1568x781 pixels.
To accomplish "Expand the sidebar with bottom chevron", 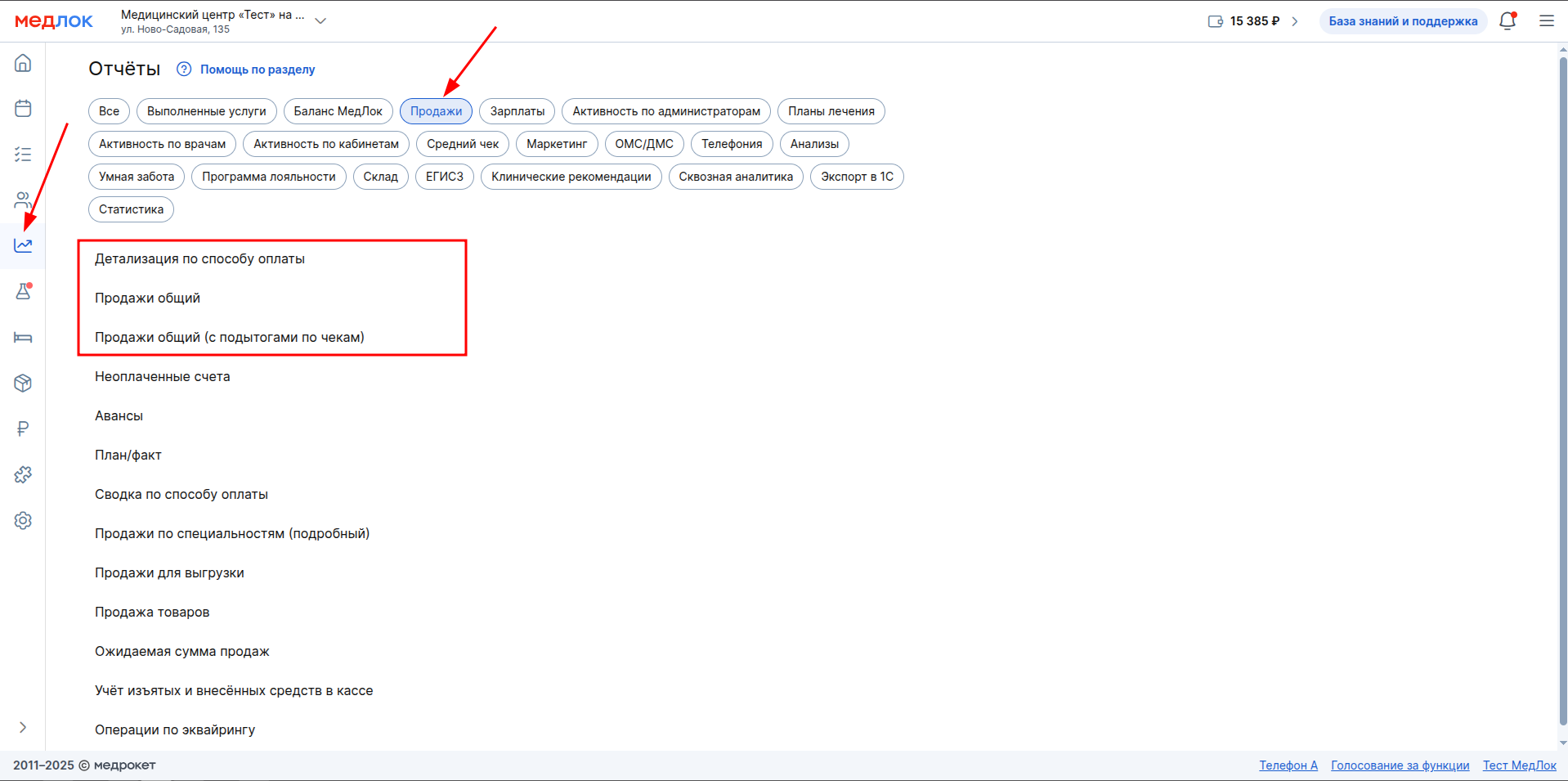I will (x=23, y=727).
